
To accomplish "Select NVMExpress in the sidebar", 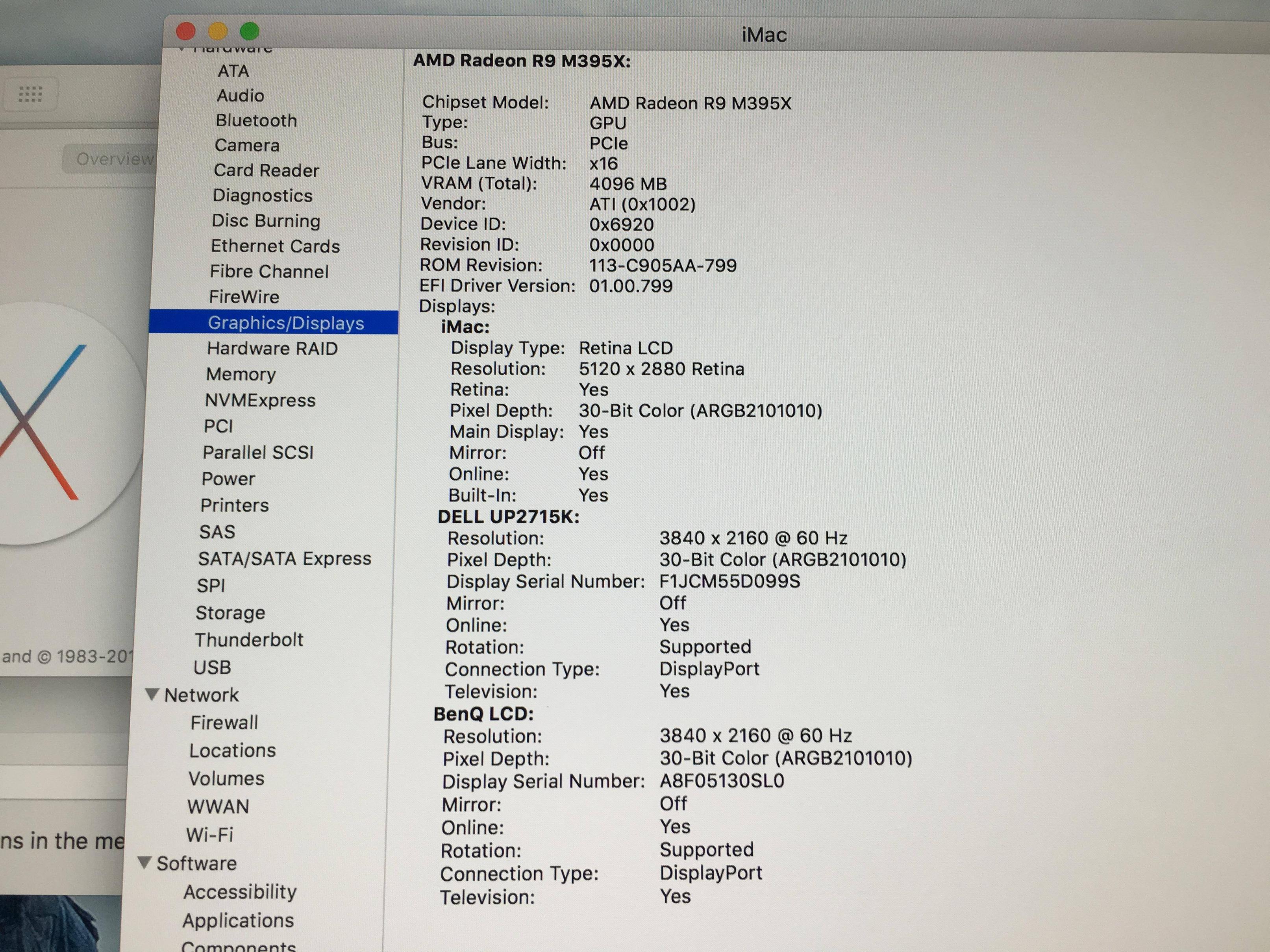I will coord(260,400).
